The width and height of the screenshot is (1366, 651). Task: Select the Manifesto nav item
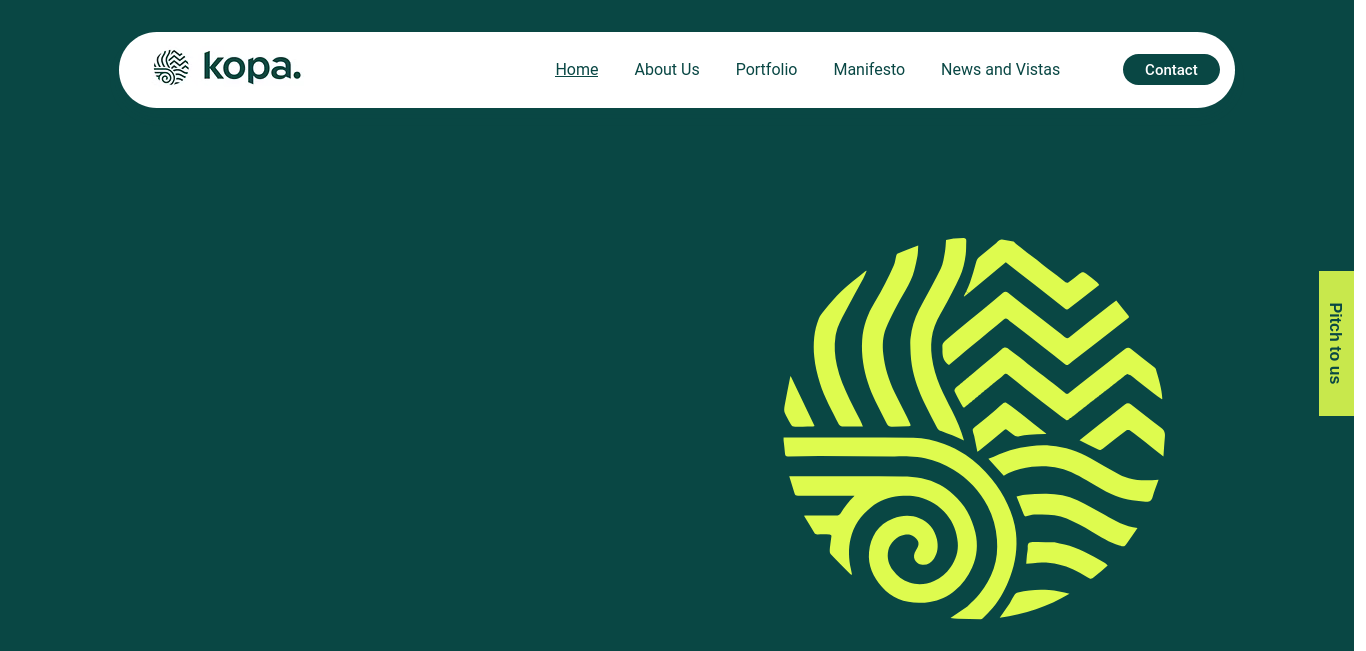(869, 69)
